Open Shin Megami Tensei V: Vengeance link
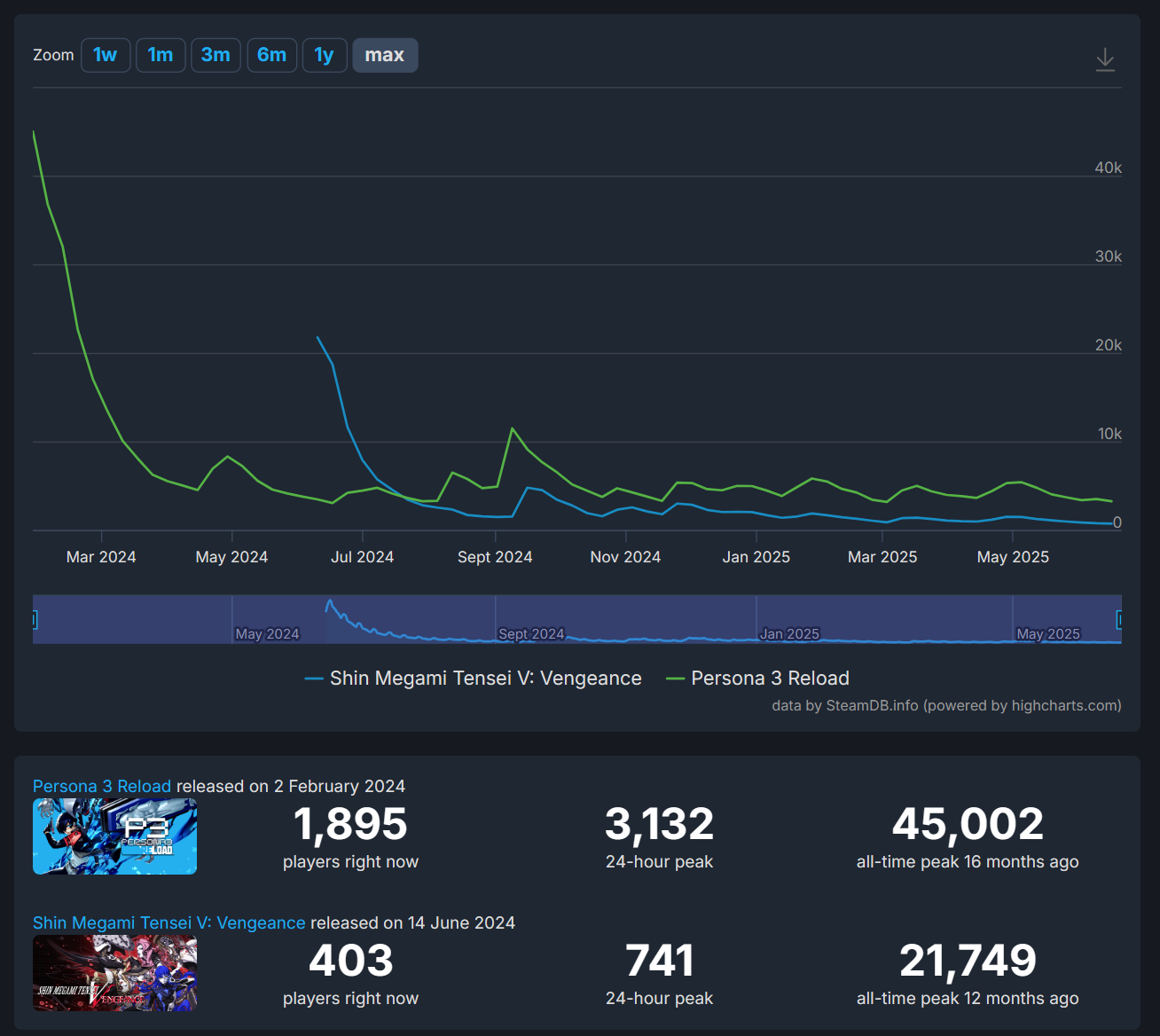 coord(169,923)
